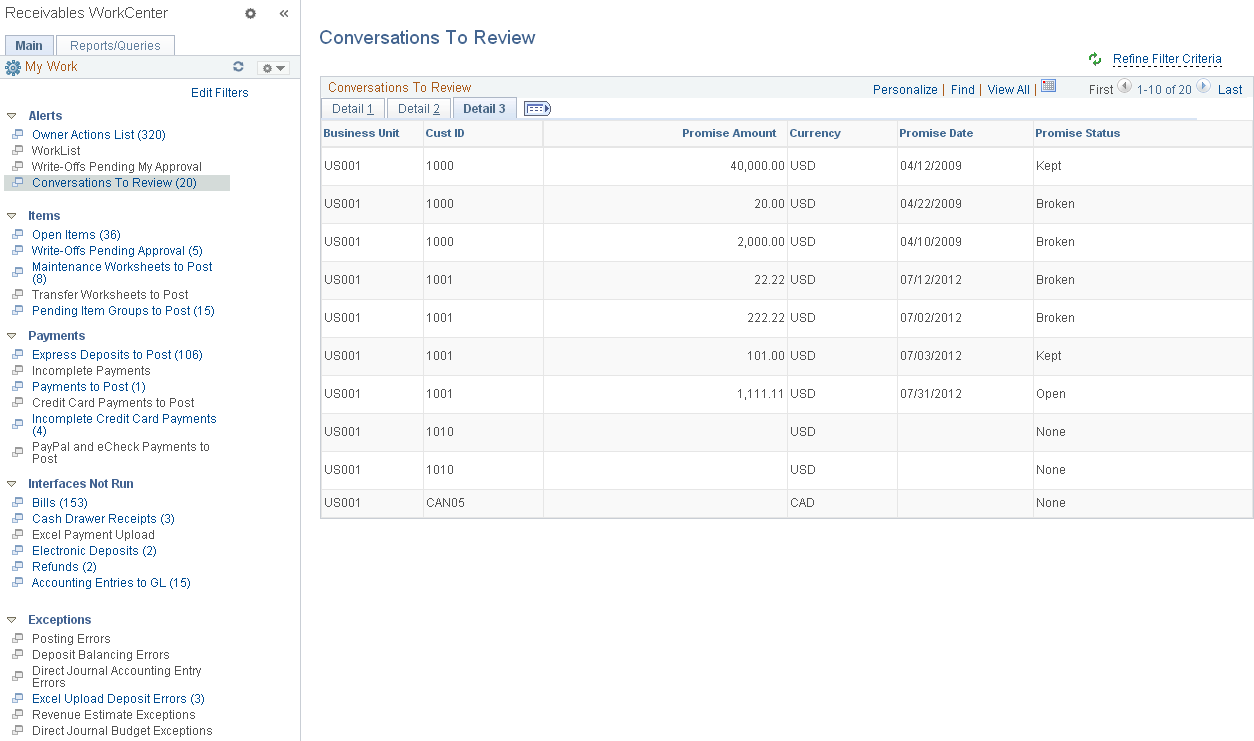Open Excel Upload Deposit Errors (3)
1254x741 pixels.
(x=118, y=699)
